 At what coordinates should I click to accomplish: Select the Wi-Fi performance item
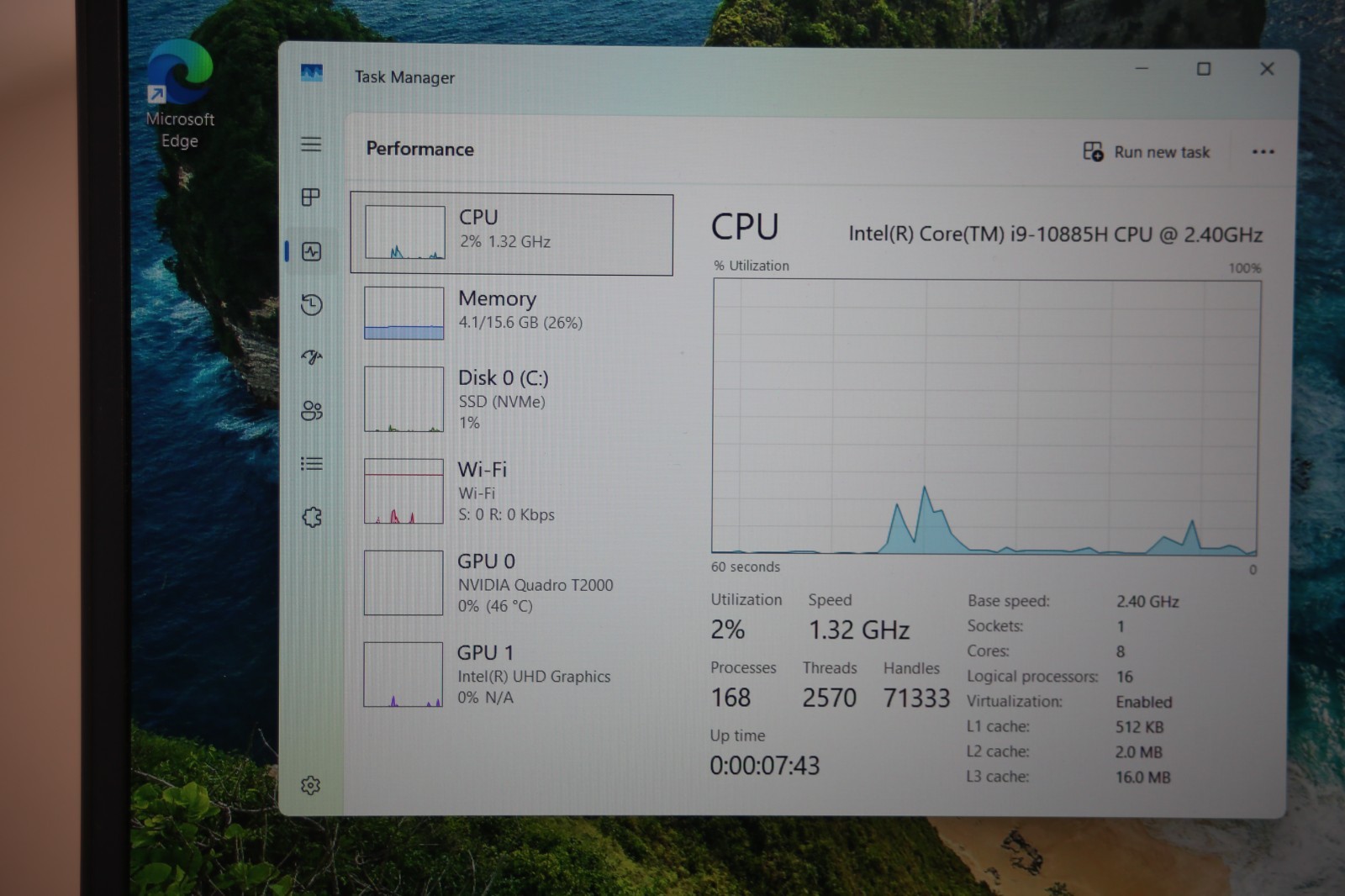(511, 491)
